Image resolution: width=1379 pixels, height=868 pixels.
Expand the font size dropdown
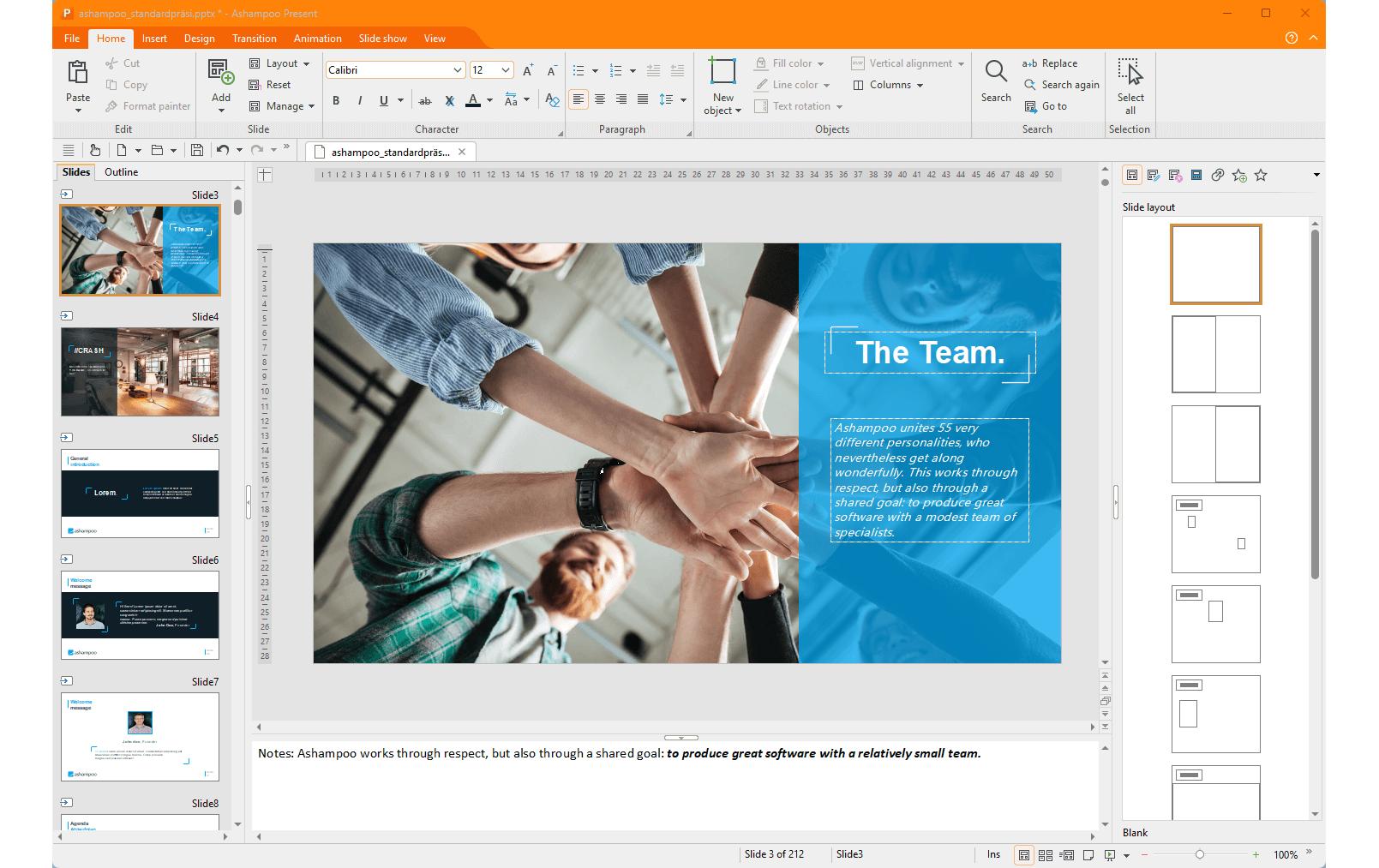click(x=506, y=70)
